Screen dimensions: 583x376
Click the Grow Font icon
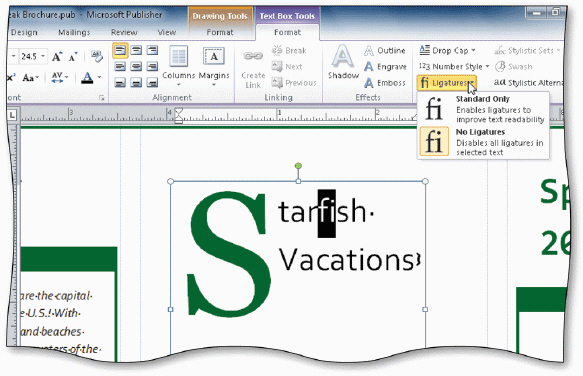coord(57,57)
